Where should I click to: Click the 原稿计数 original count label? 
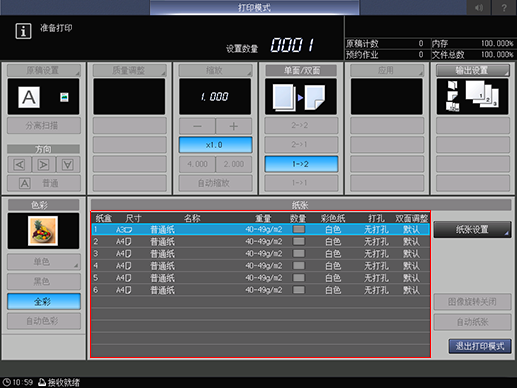pyautogui.click(x=362, y=43)
